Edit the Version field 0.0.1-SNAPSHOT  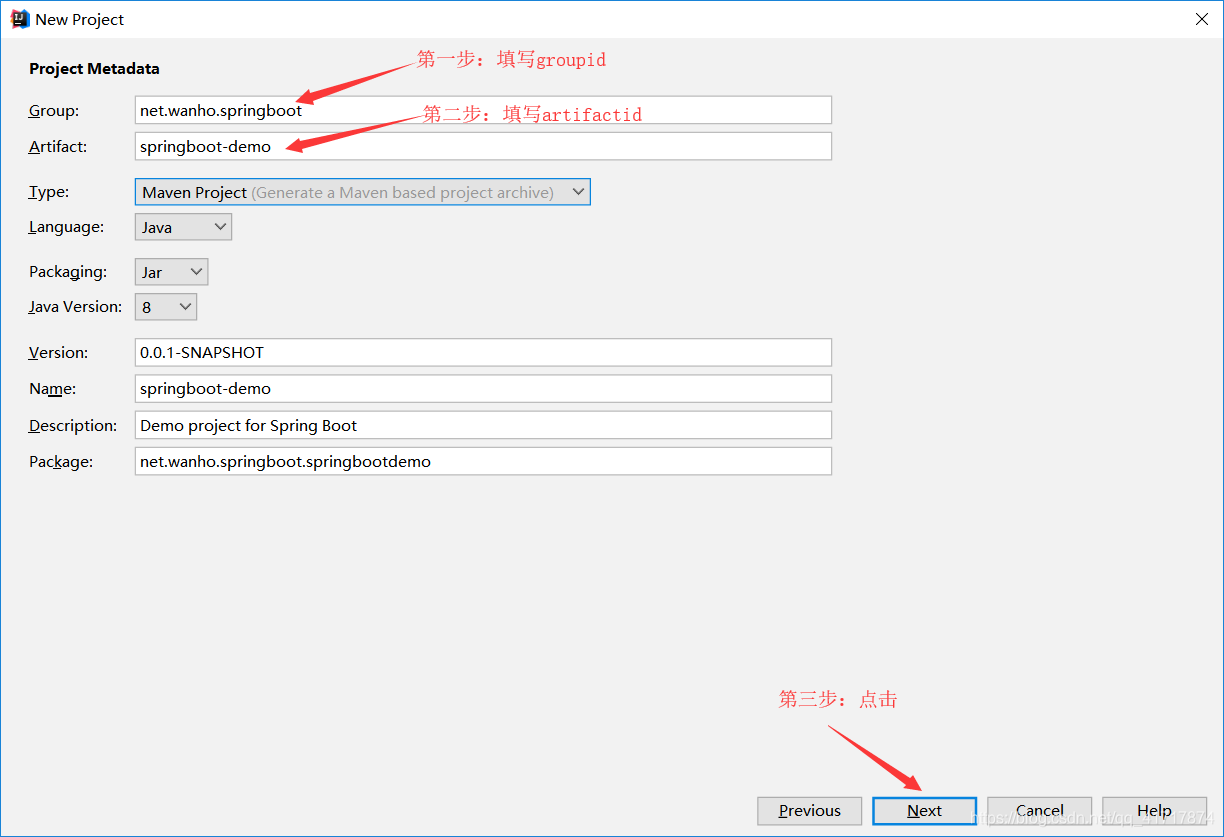483,352
